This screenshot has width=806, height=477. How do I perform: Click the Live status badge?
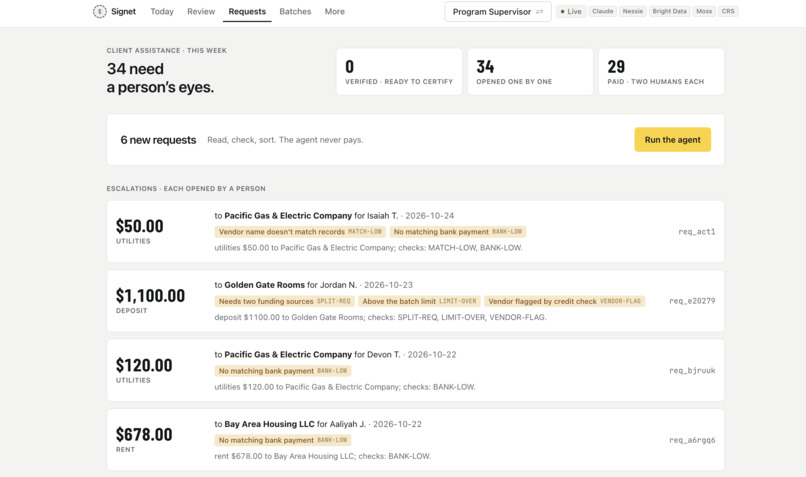coord(571,11)
